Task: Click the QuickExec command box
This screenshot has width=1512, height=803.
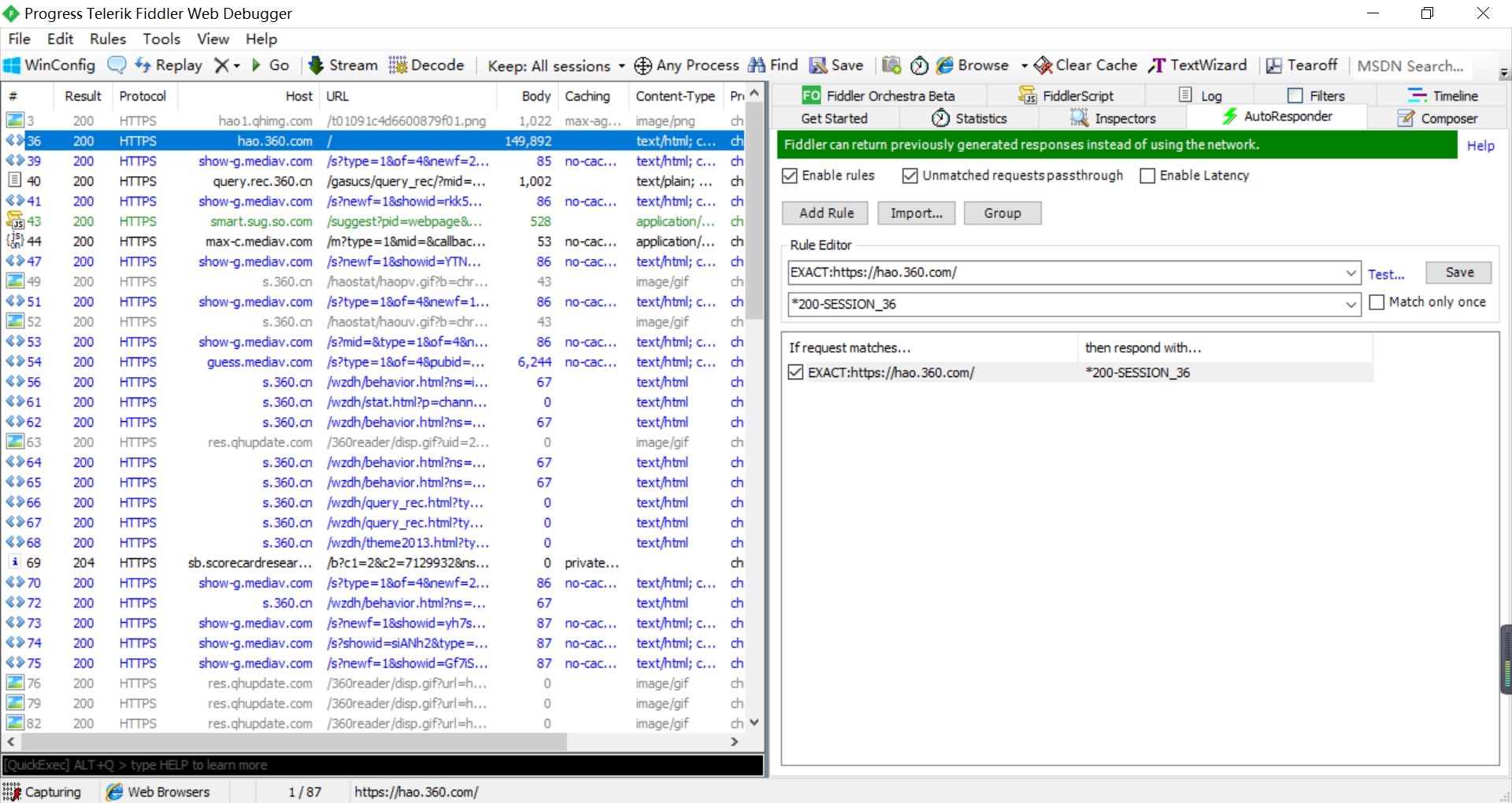Action: 383,765
